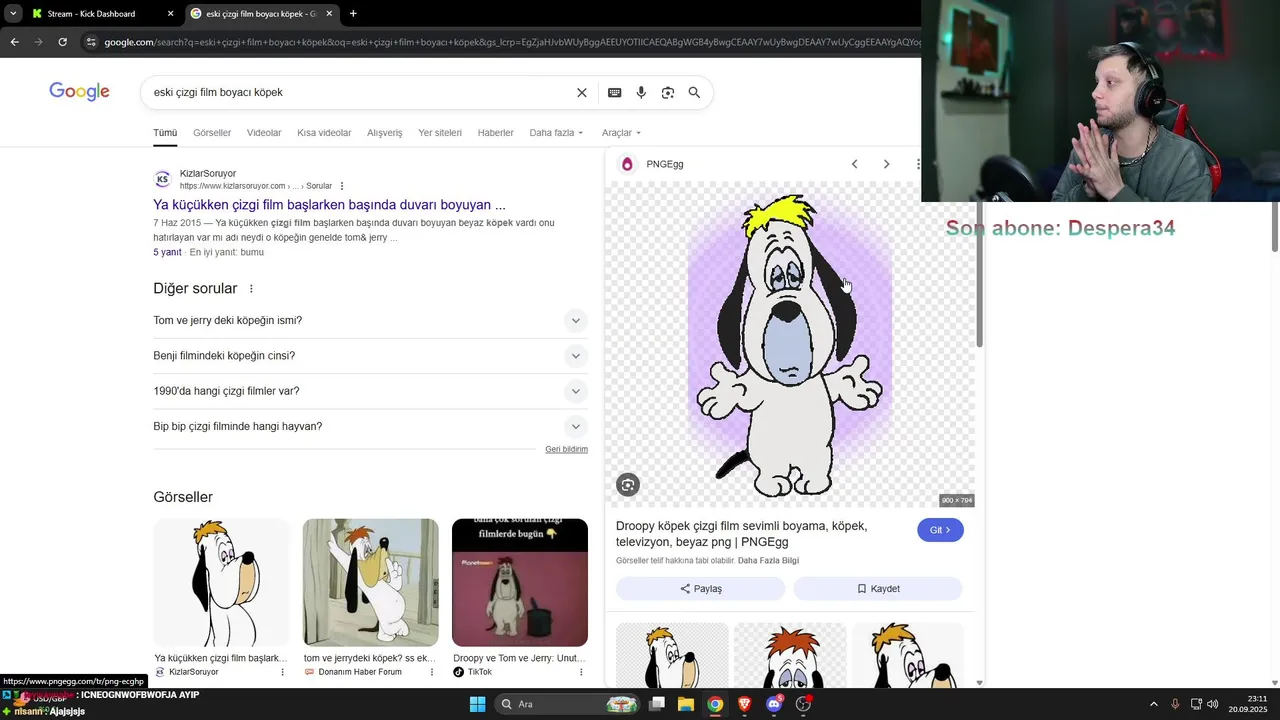Open volume control in system tray
Screen dimensions: 1280x720
(1213, 704)
